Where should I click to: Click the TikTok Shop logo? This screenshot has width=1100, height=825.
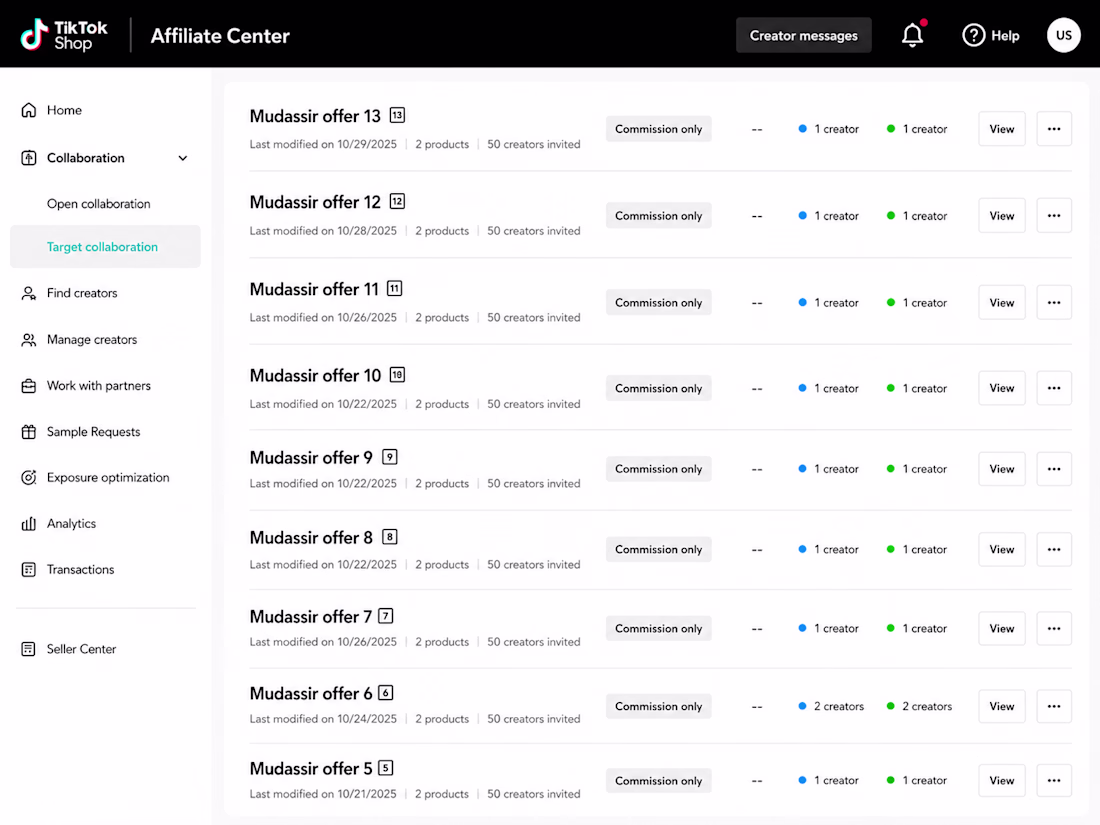click(x=64, y=35)
